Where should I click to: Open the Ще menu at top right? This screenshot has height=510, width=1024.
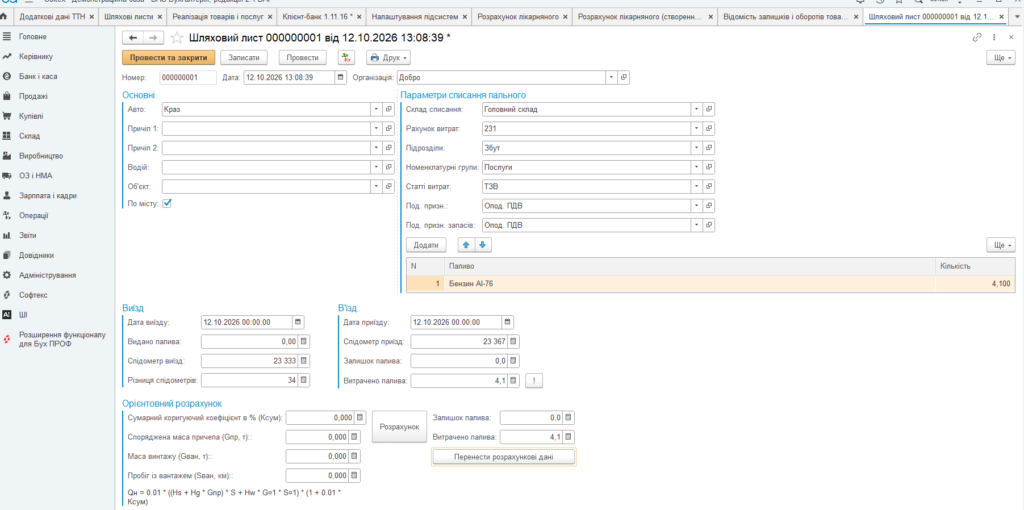click(x=1001, y=57)
